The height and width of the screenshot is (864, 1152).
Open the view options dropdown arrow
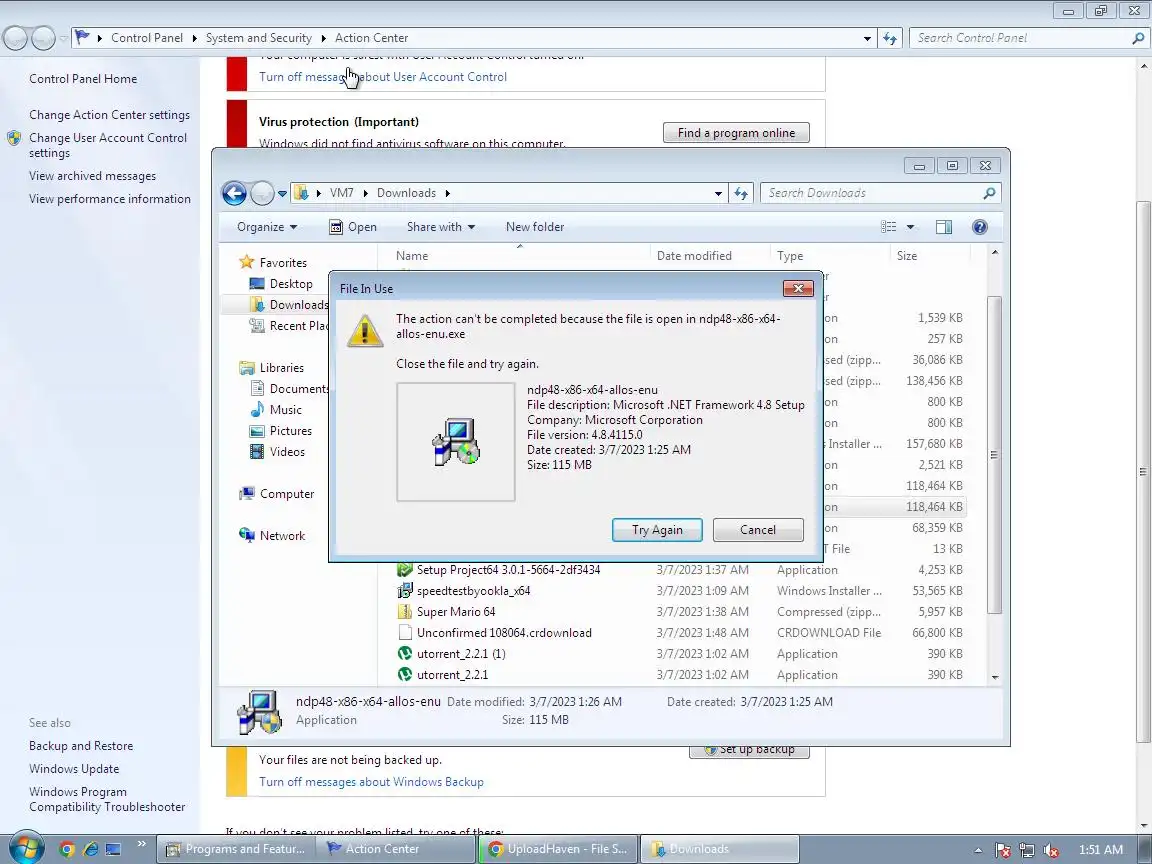910,227
